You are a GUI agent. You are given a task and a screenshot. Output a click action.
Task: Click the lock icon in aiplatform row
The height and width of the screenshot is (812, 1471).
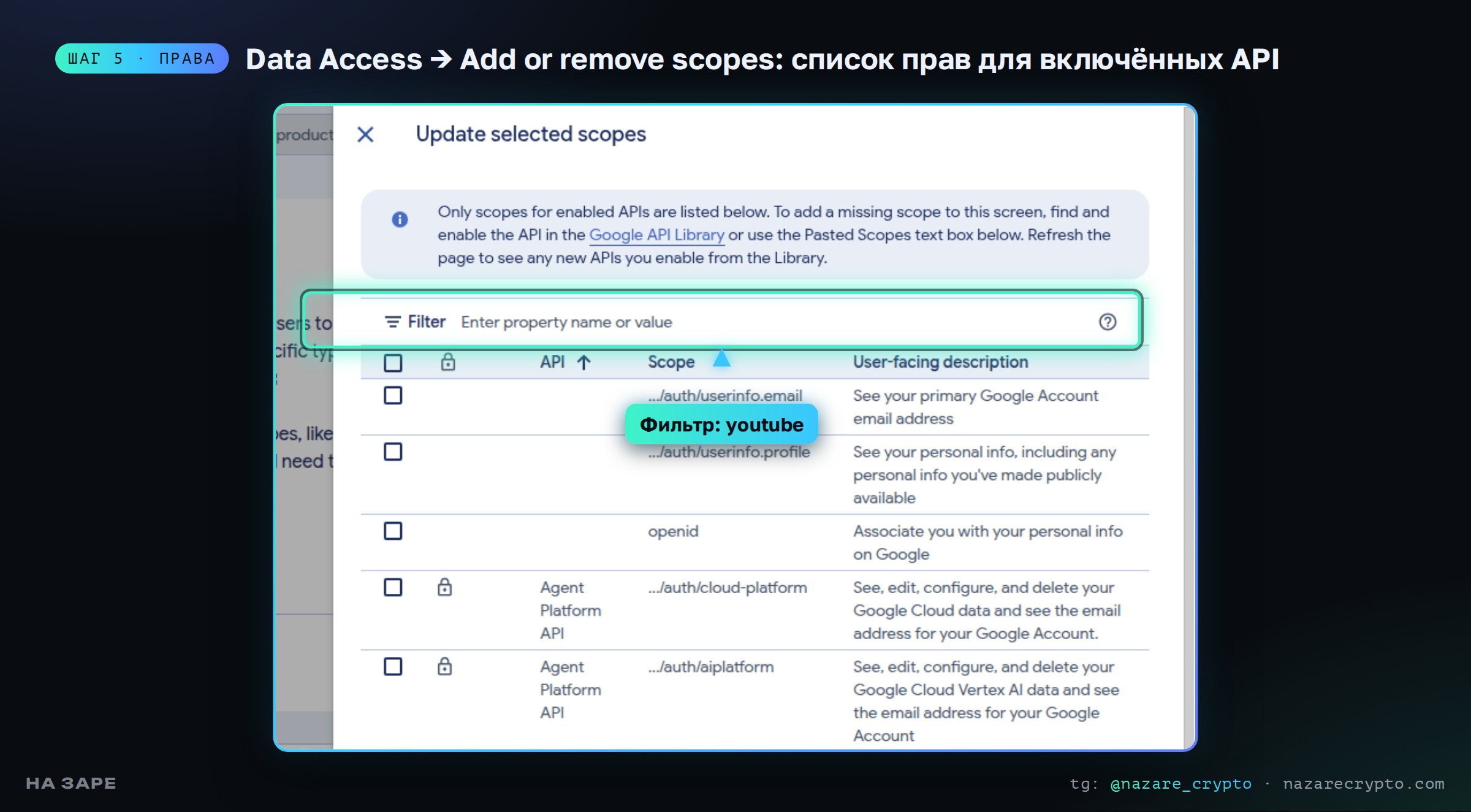[444, 666]
